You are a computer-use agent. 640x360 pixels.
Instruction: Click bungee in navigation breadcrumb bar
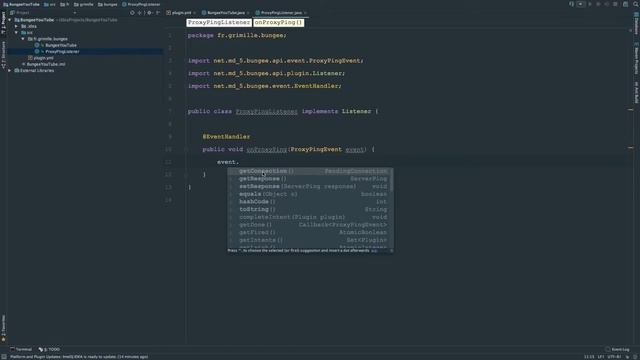[107, 4]
